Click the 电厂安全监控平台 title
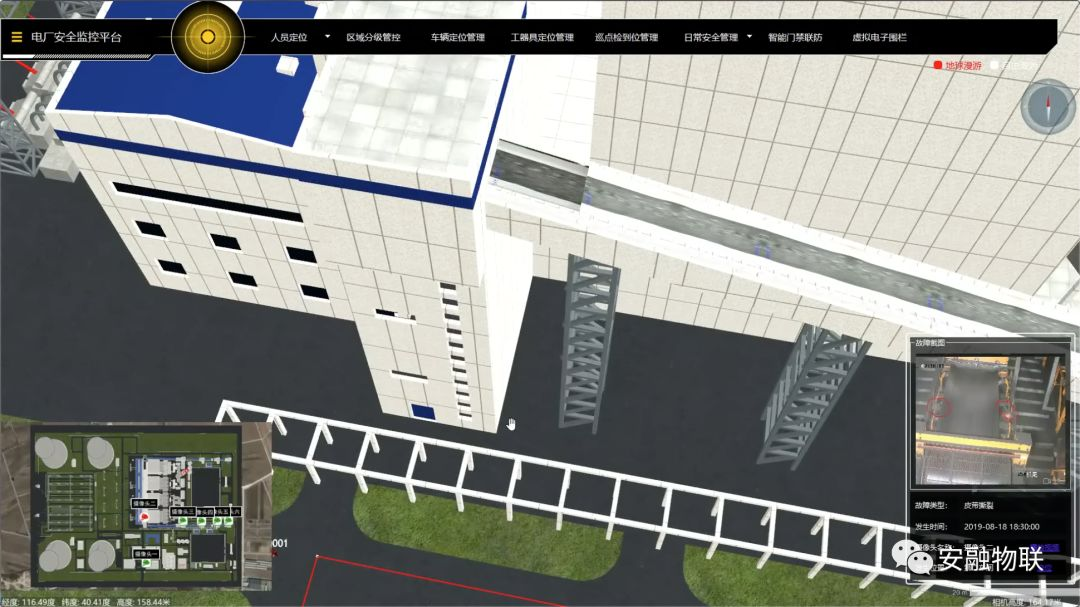Viewport: 1080px width, 607px height. pos(76,38)
